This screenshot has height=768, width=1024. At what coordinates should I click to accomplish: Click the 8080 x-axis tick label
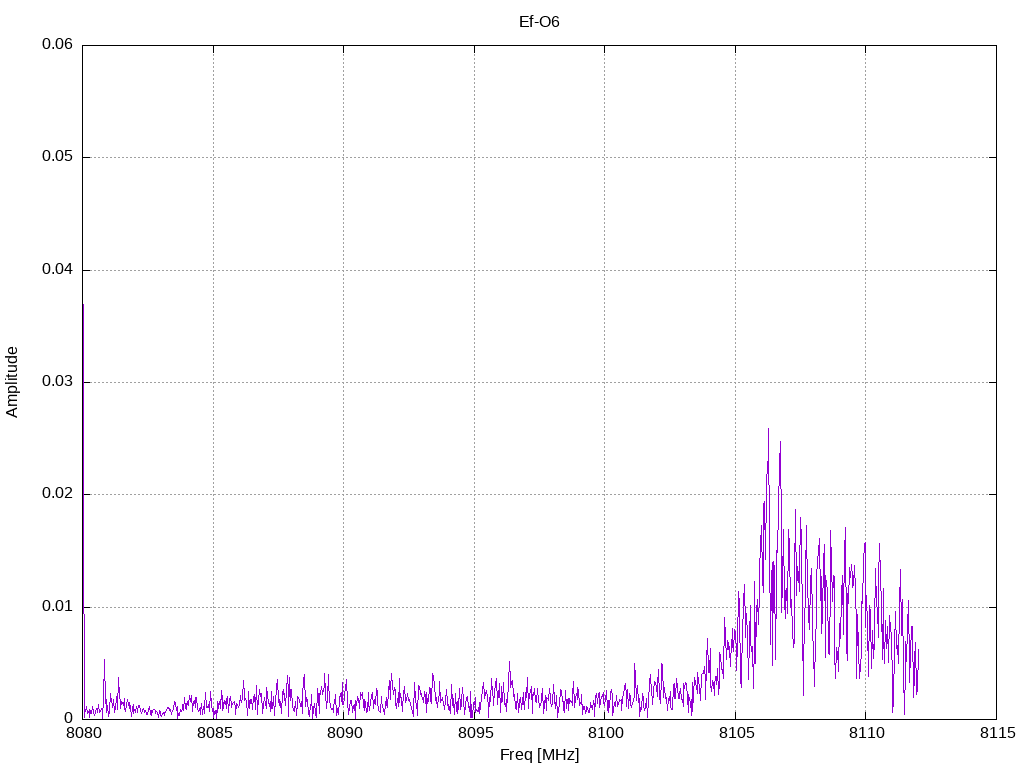83,735
